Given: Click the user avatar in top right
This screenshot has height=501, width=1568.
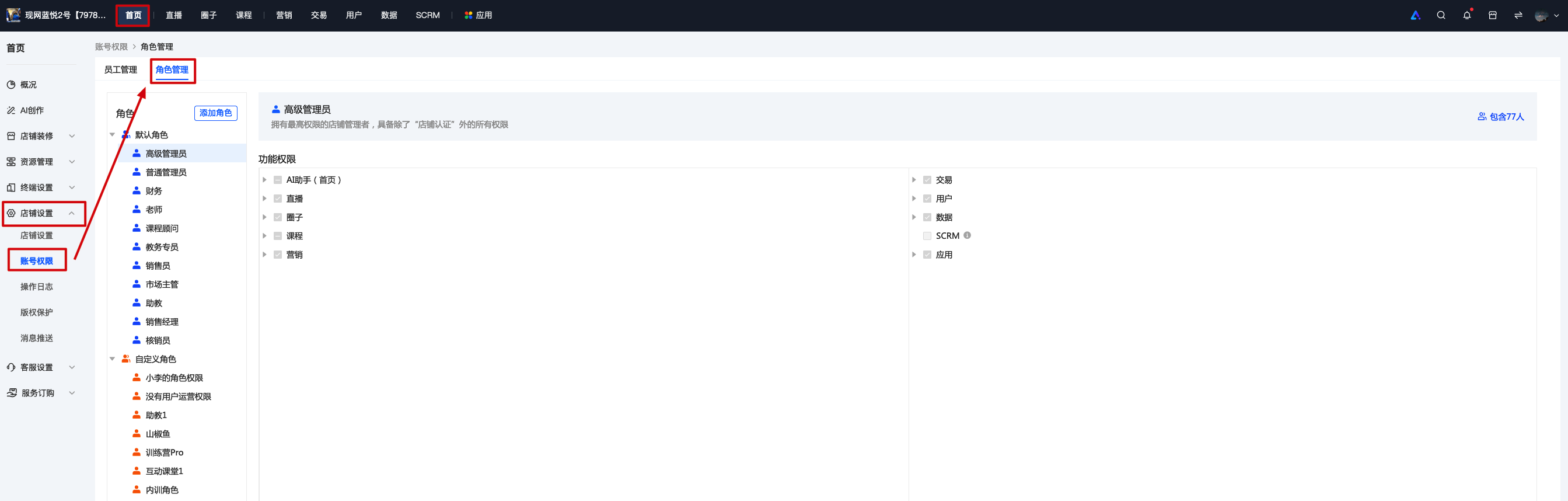Looking at the screenshot, I should pos(1541,16).
